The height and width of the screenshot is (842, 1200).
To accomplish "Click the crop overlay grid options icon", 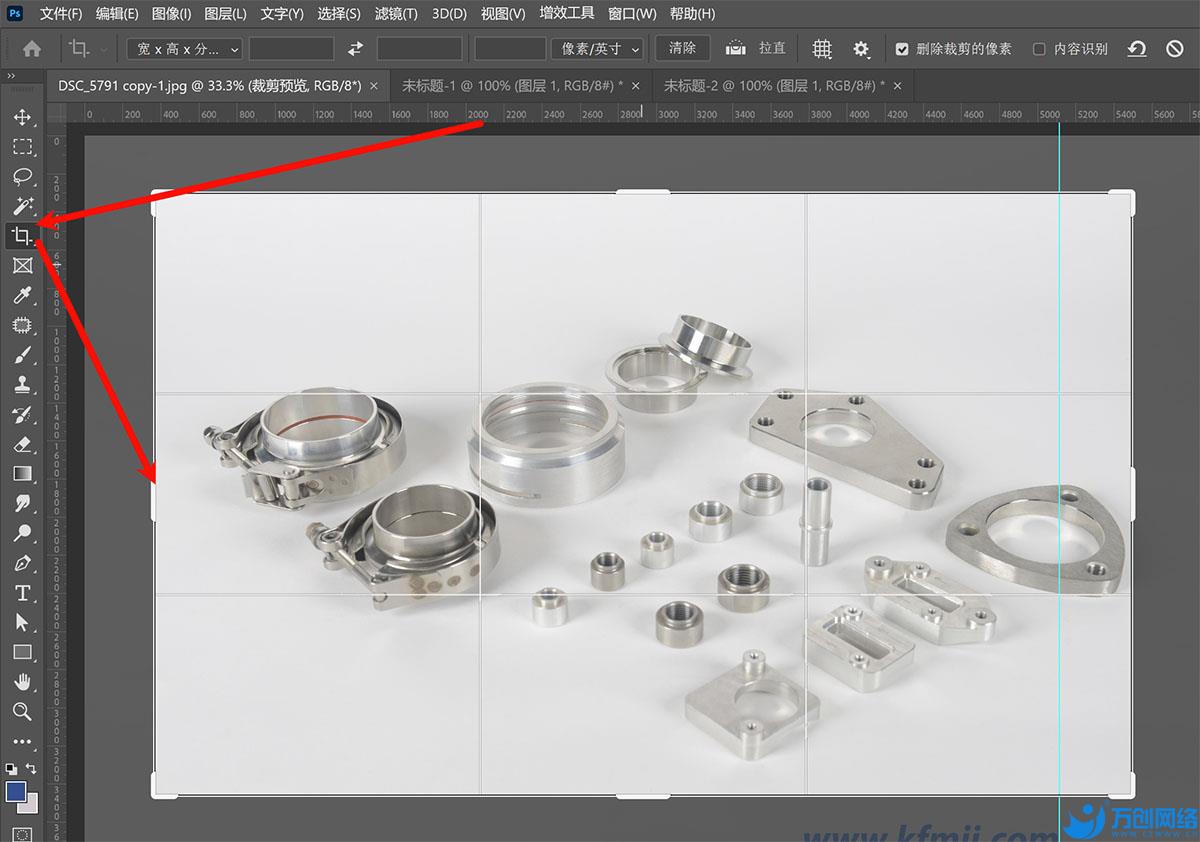I will (x=822, y=49).
